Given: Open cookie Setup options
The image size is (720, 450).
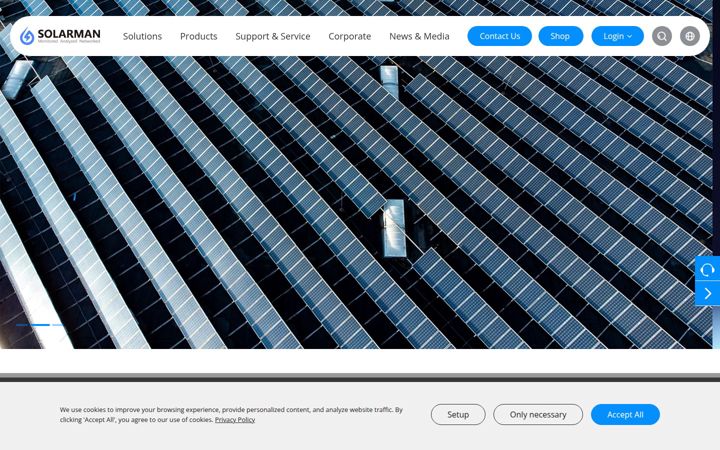Looking at the screenshot, I should coord(458,414).
